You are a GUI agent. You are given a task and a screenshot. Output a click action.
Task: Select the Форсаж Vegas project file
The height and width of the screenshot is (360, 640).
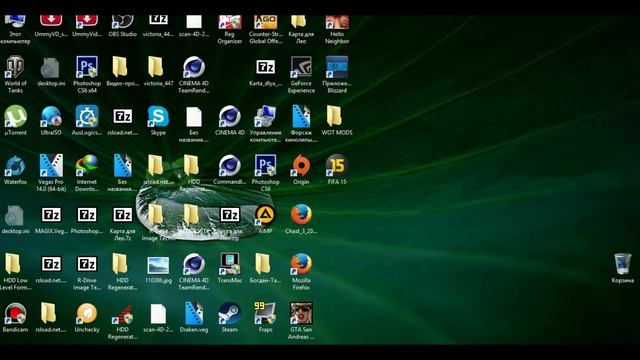pyautogui.click(x=301, y=117)
